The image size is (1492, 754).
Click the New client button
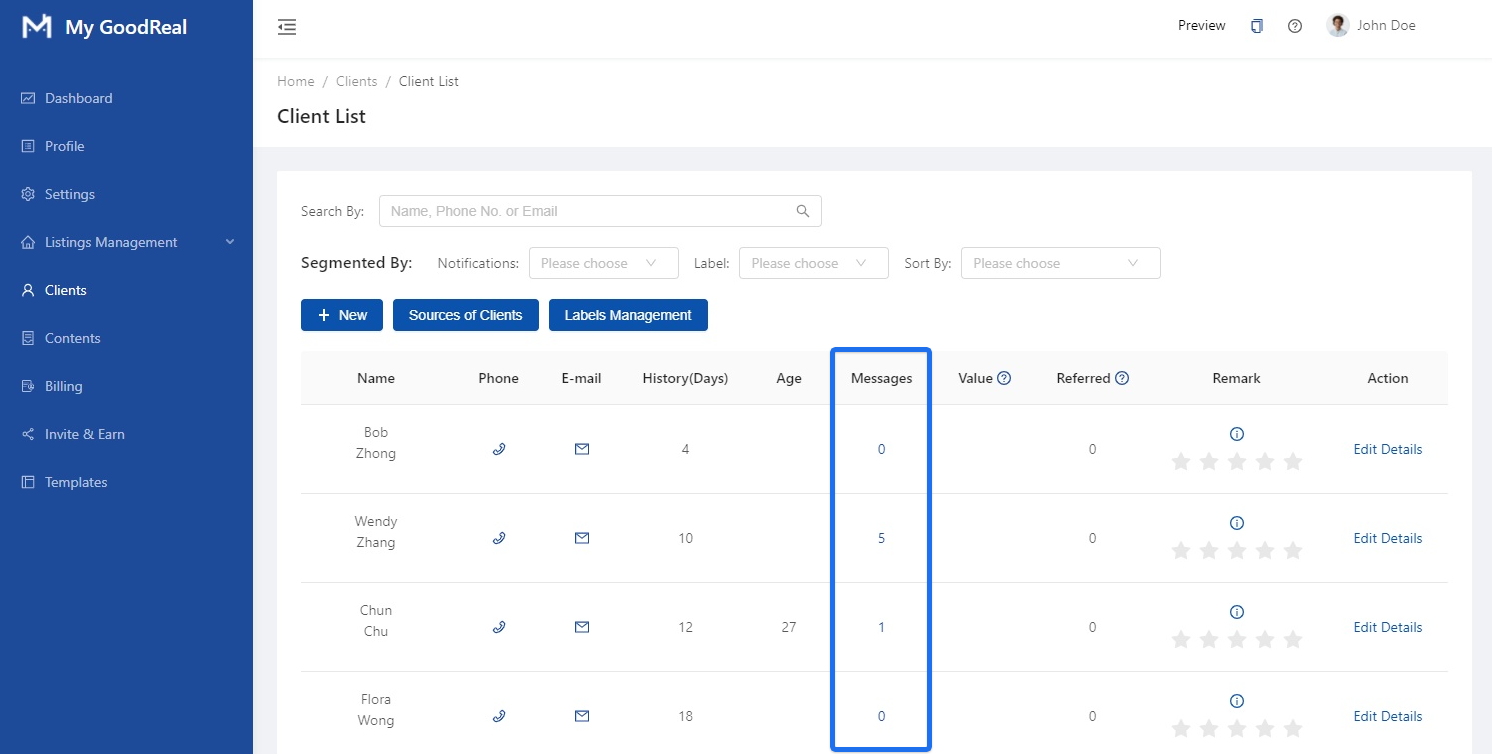(x=342, y=315)
